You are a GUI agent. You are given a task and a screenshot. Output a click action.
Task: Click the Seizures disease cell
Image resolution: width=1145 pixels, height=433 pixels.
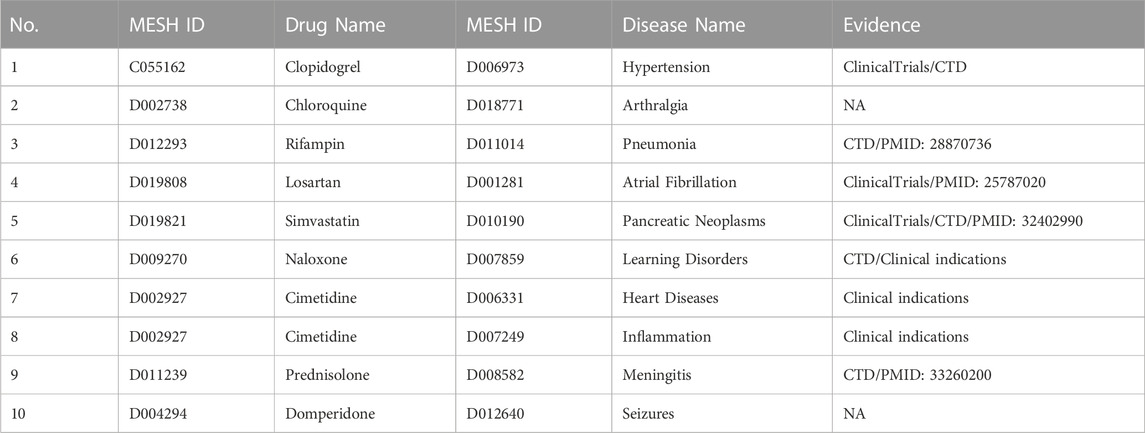click(721, 414)
